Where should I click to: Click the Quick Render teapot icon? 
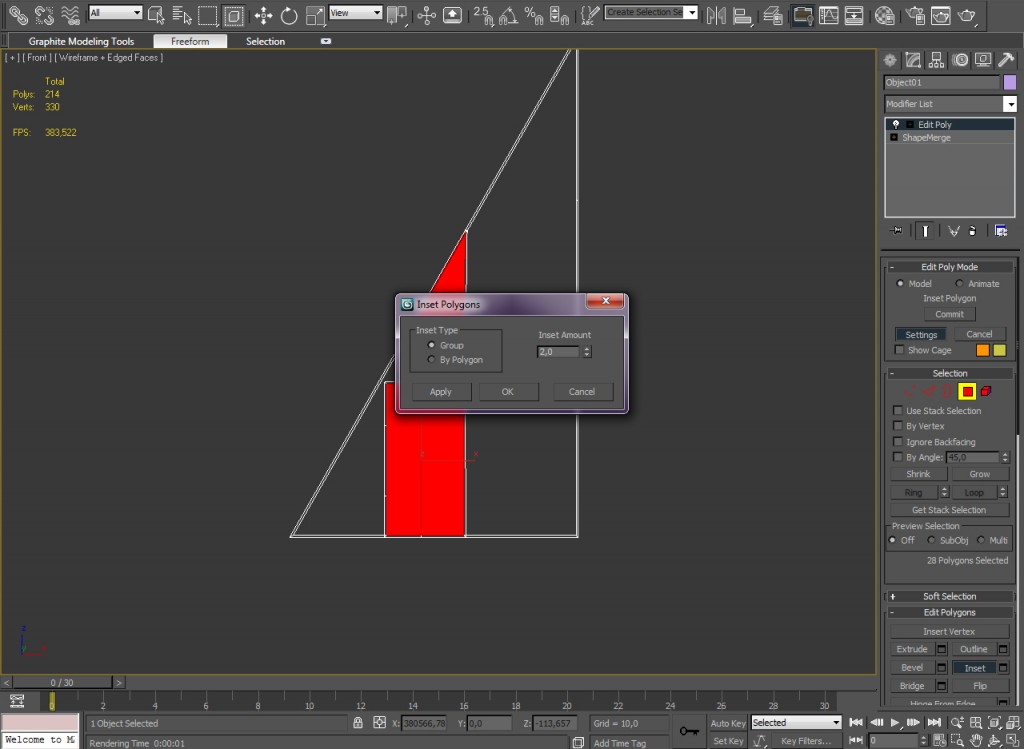click(x=967, y=14)
